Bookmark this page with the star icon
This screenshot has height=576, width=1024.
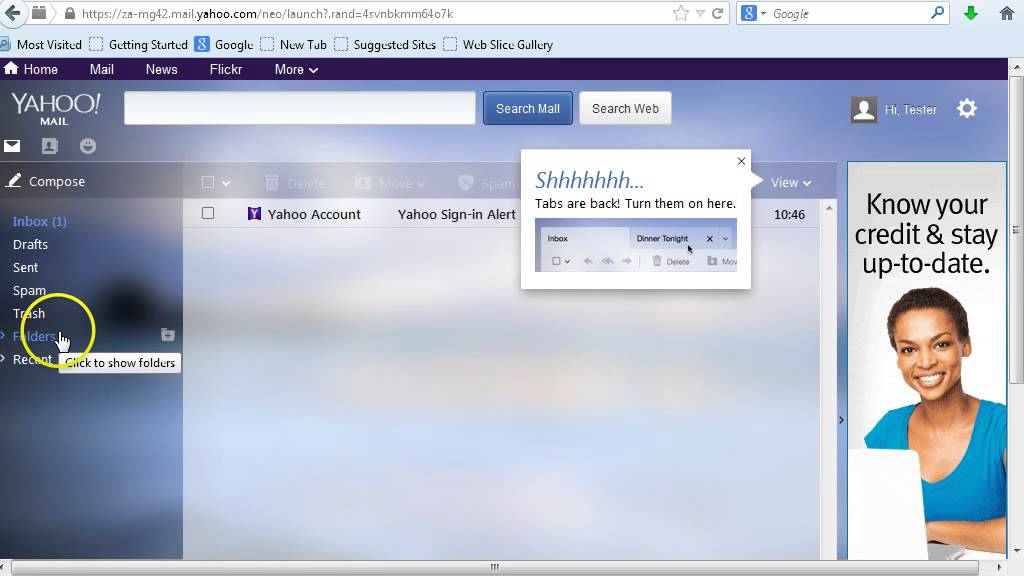680,13
